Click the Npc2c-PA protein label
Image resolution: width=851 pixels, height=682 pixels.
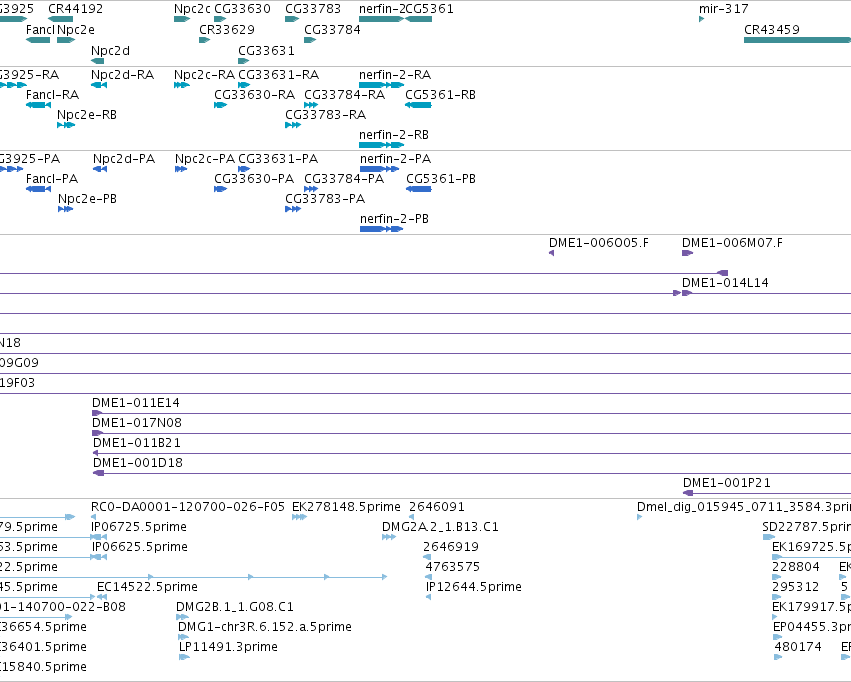(x=205, y=158)
